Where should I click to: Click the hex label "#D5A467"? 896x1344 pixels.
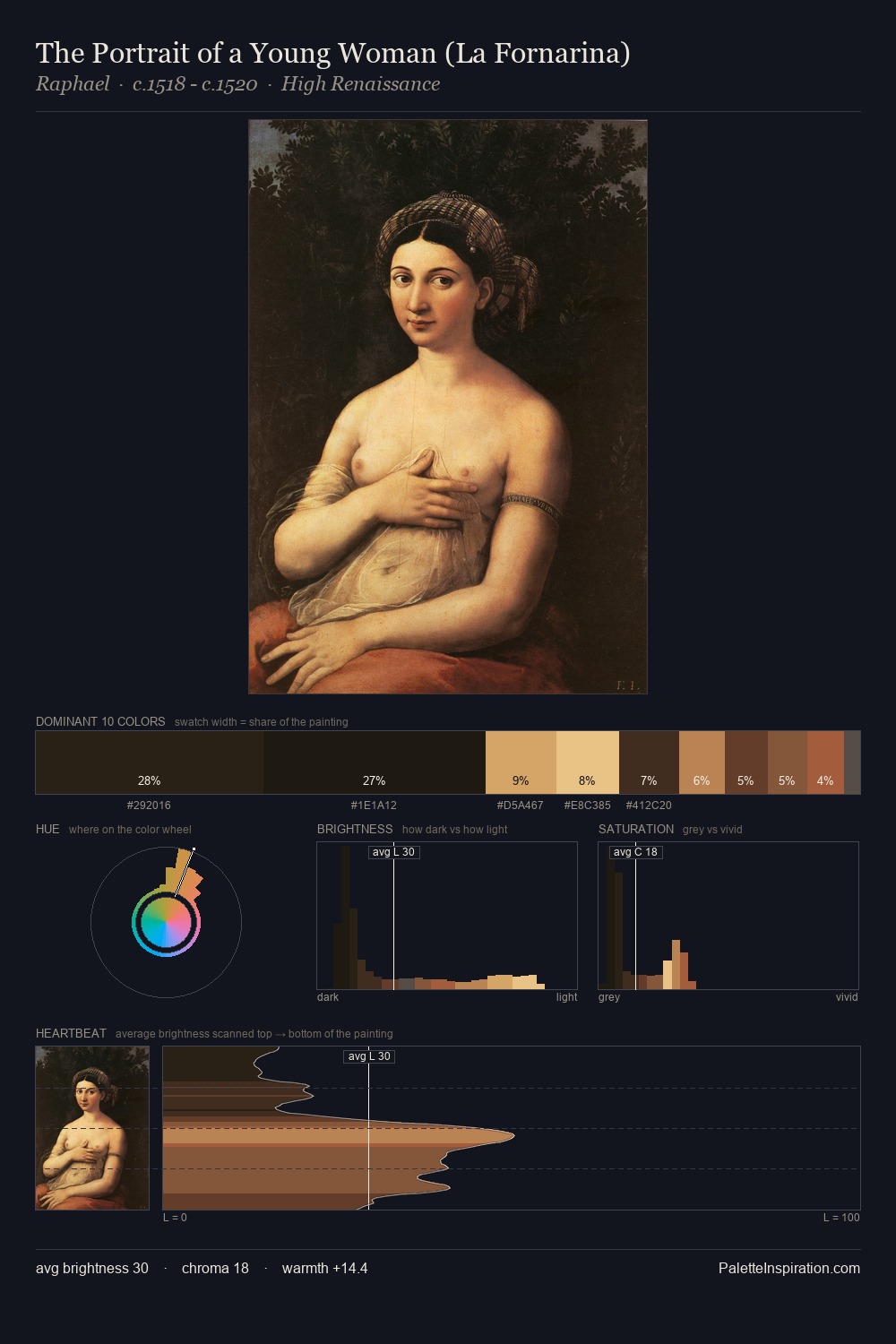pos(521,806)
